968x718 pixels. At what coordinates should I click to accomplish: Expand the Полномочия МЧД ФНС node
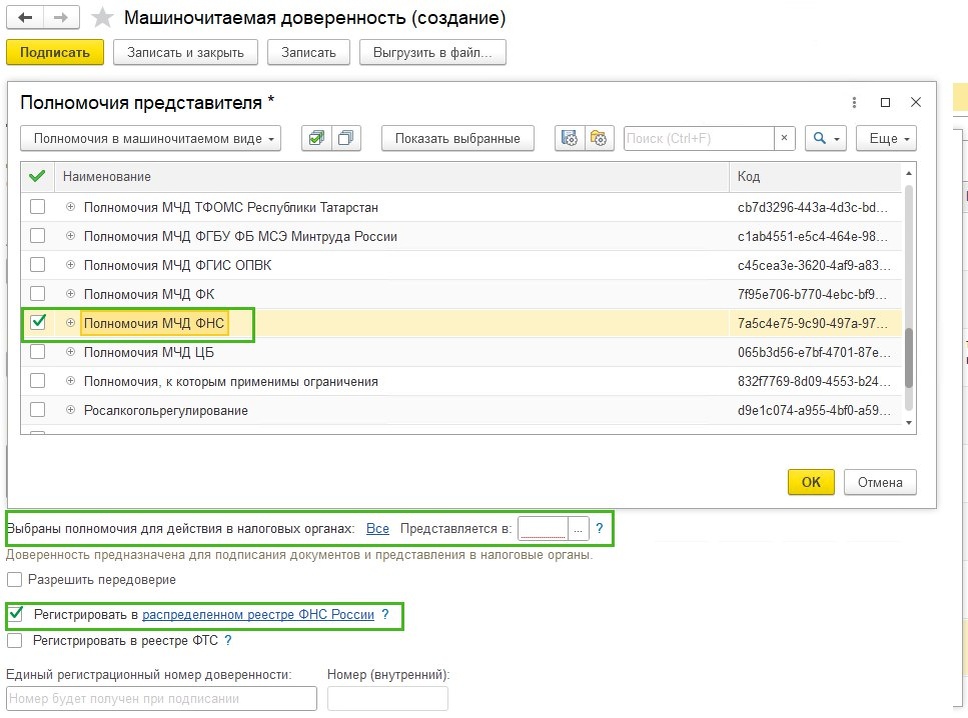click(70, 323)
